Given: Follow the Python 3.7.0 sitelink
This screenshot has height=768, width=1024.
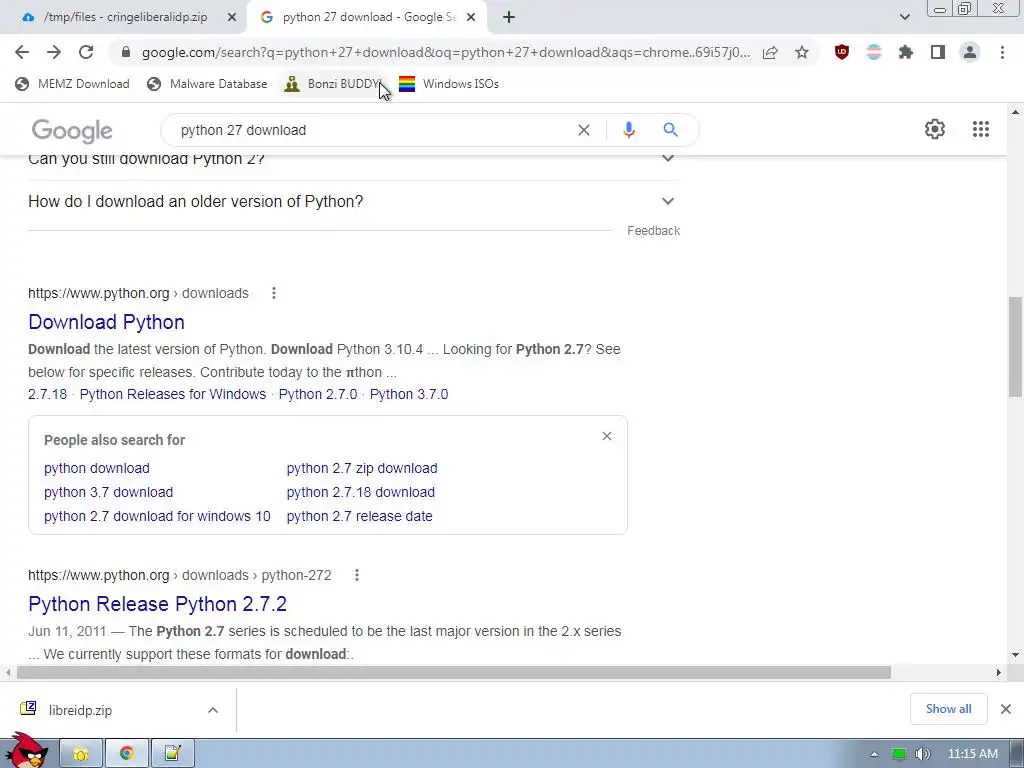Looking at the screenshot, I should [409, 394].
